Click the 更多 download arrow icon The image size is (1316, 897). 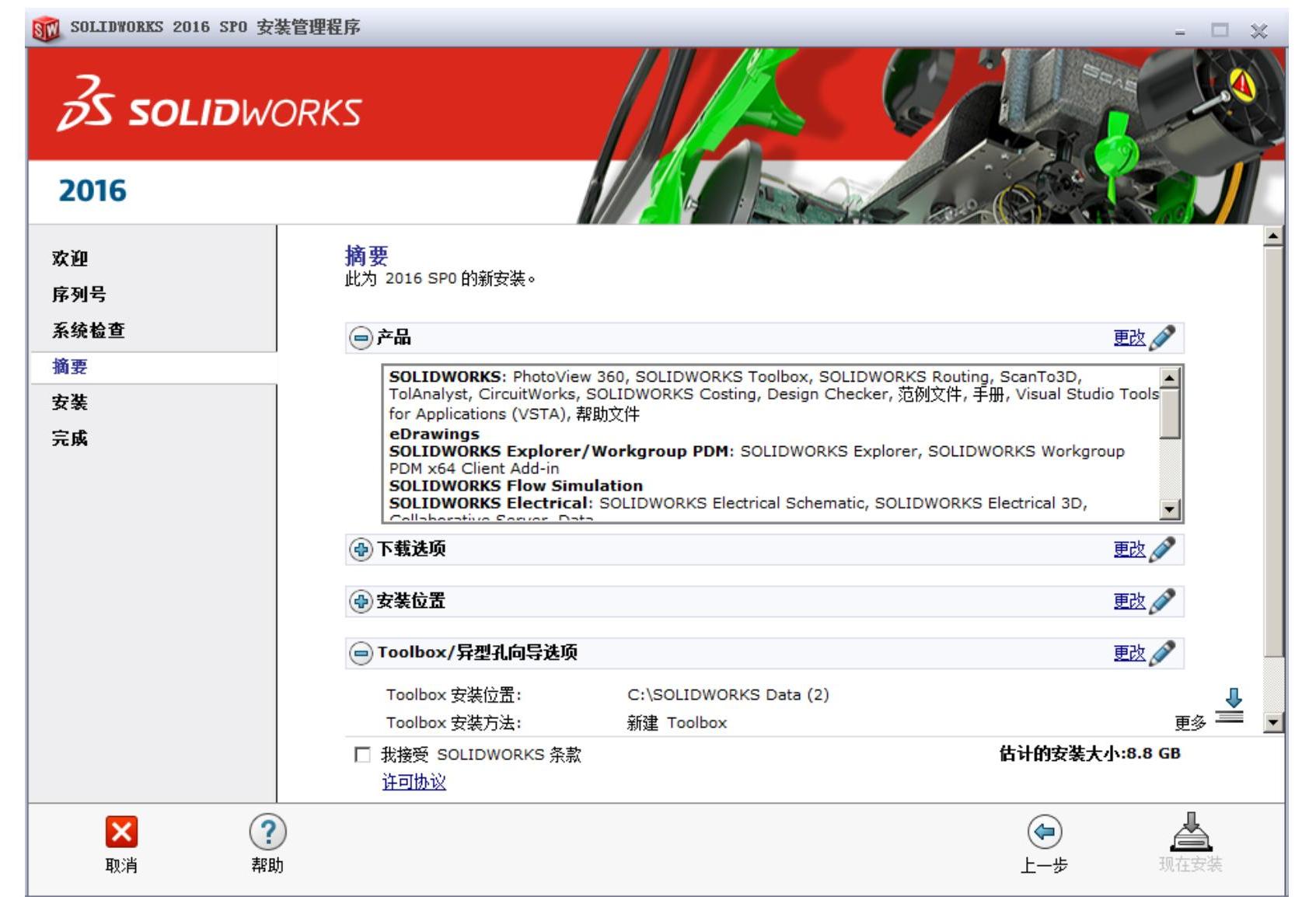pyautogui.click(x=1230, y=706)
